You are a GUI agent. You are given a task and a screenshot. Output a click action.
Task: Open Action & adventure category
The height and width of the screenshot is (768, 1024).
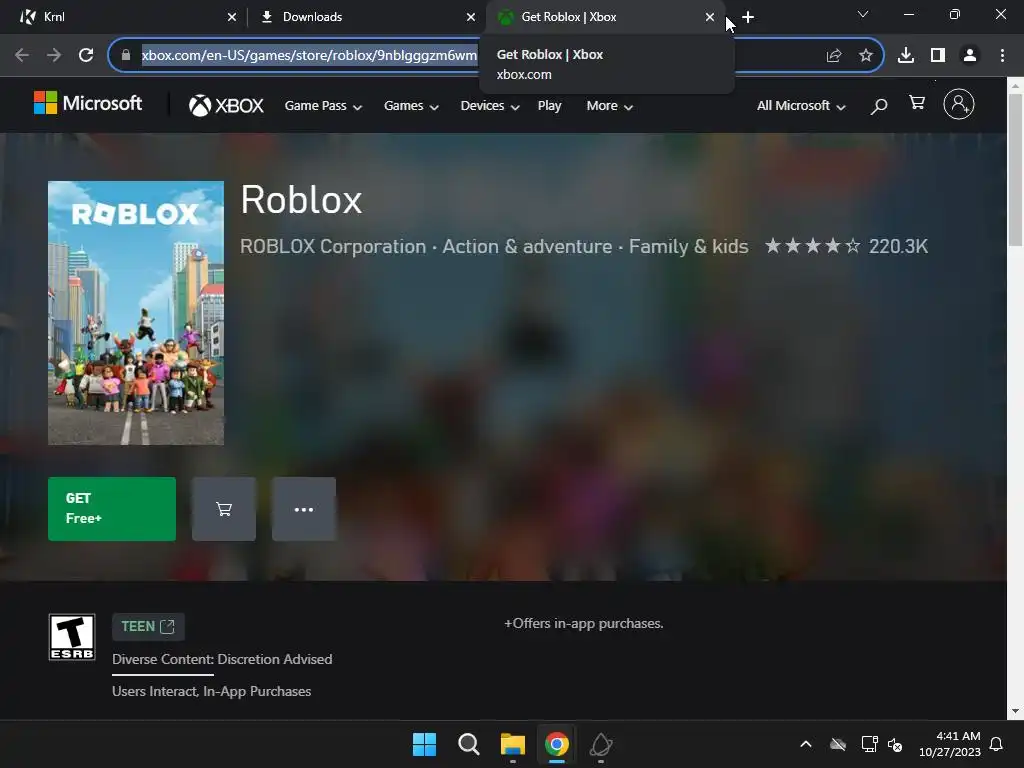click(527, 246)
